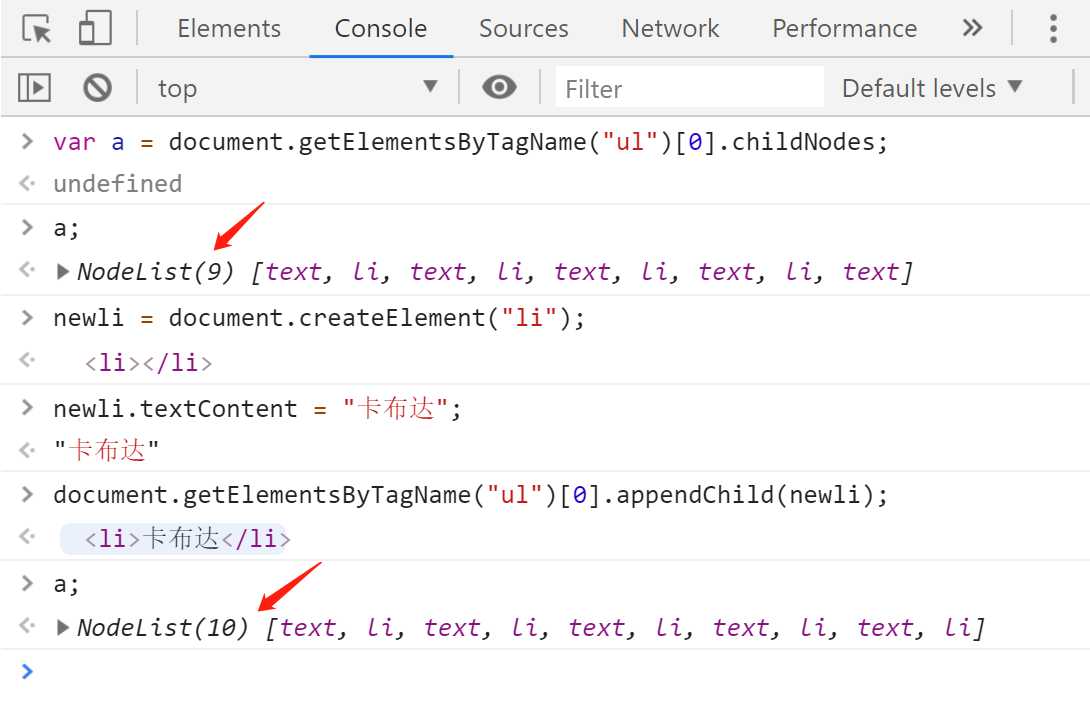Open the Performance tab
The height and width of the screenshot is (715, 1090).
[x=844, y=29]
